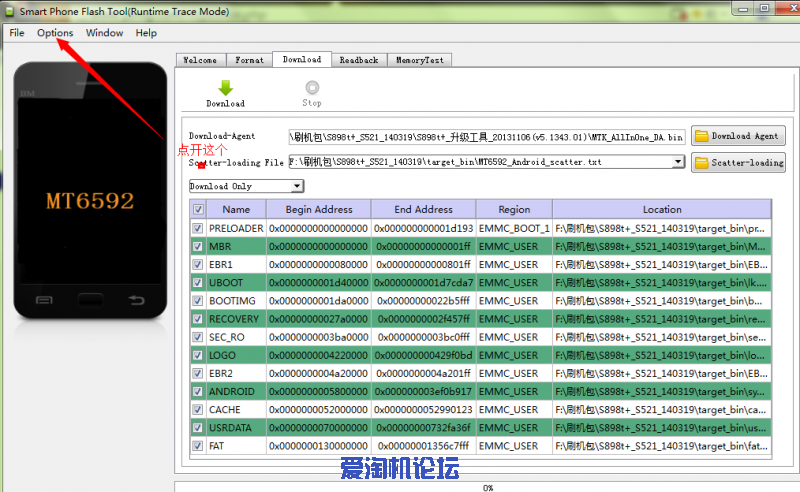The image size is (800, 492).
Task: Open the MemoryTest tab
Action: pyautogui.click(x=419, y=60)
